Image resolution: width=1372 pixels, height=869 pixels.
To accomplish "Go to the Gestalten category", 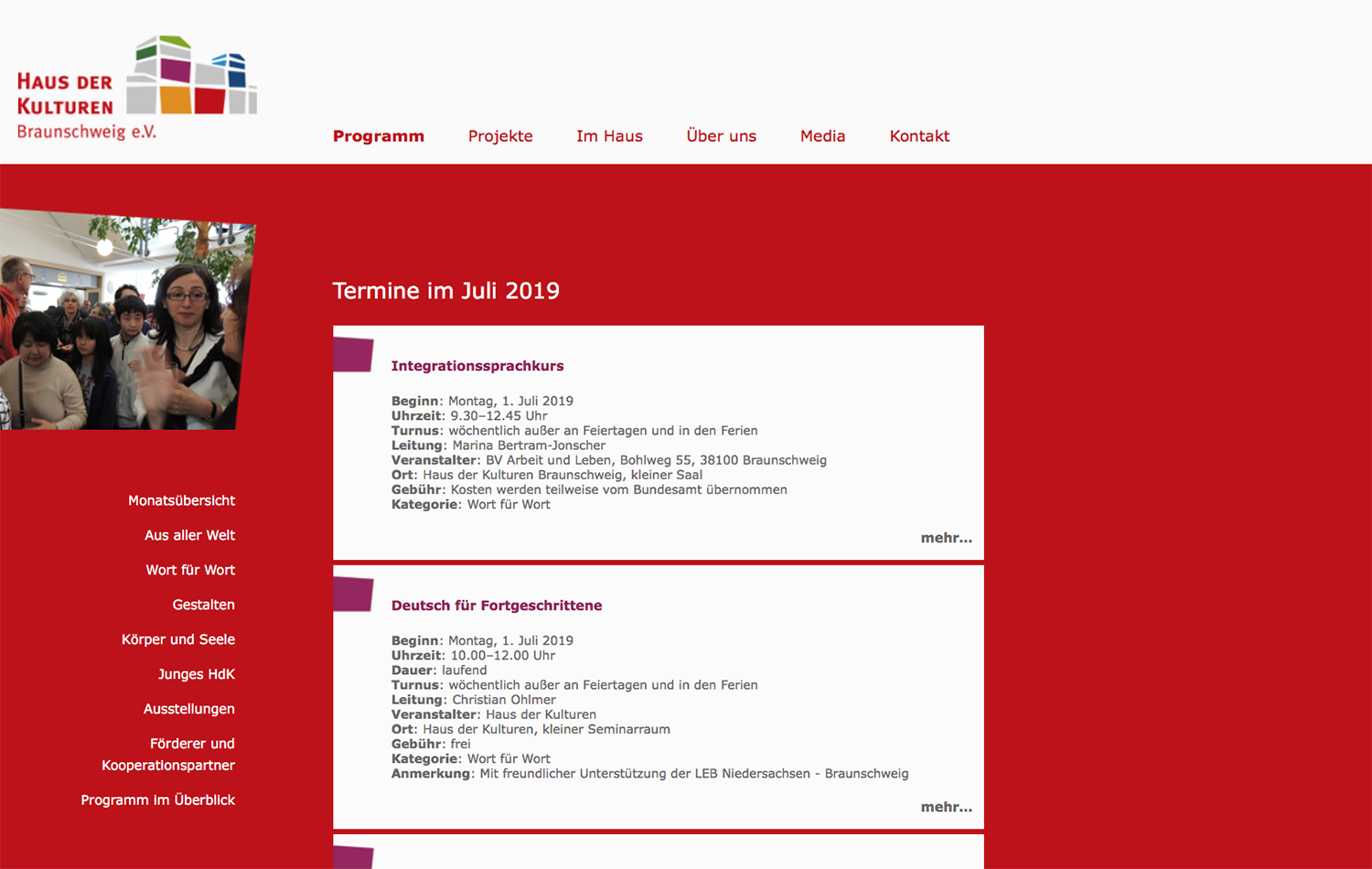I will 203,605.
